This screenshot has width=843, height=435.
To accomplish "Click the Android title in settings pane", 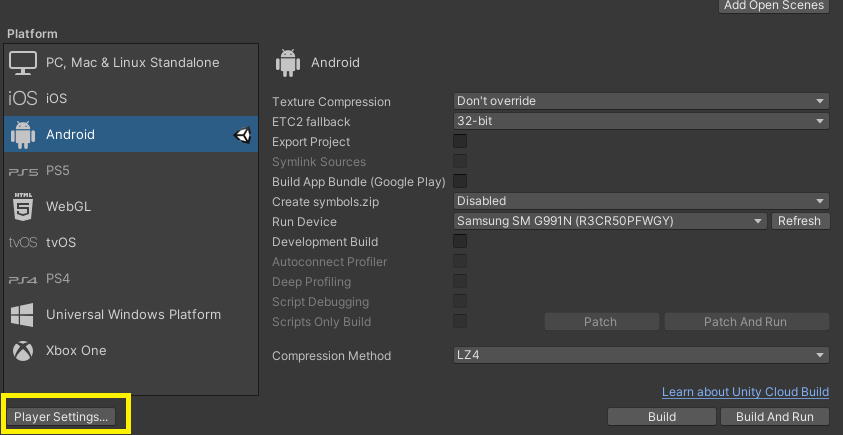I will tap(335, 62).
